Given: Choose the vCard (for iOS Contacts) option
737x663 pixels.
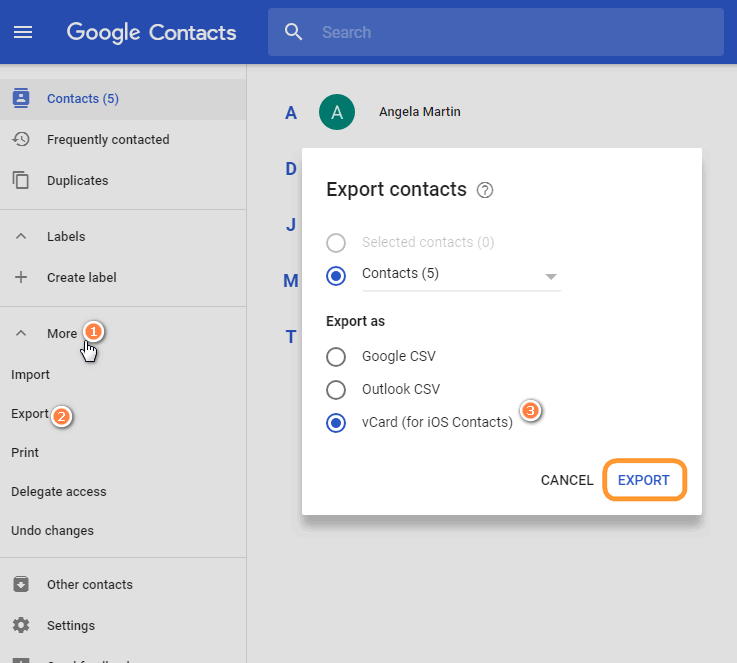Looking at the screenshot, I should [x=337, y=422].
